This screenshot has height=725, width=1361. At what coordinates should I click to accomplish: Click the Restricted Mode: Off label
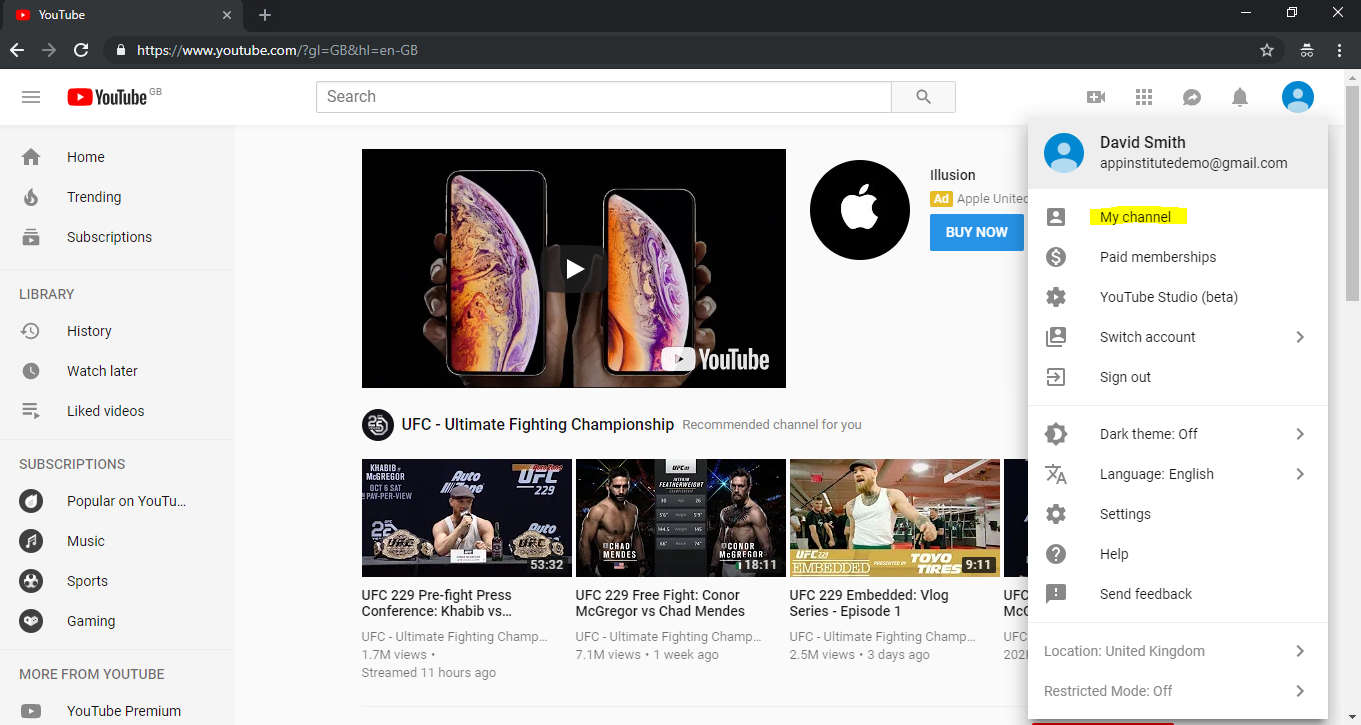coord(1108,691)
